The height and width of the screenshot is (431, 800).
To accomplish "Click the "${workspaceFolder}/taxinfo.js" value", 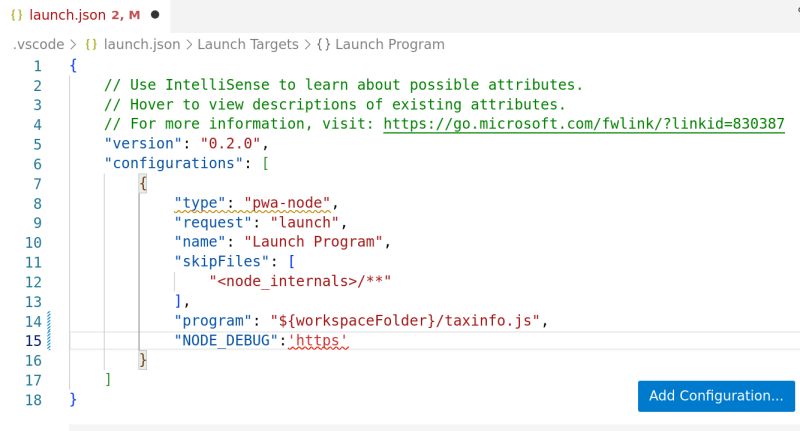I will (406, 321).
